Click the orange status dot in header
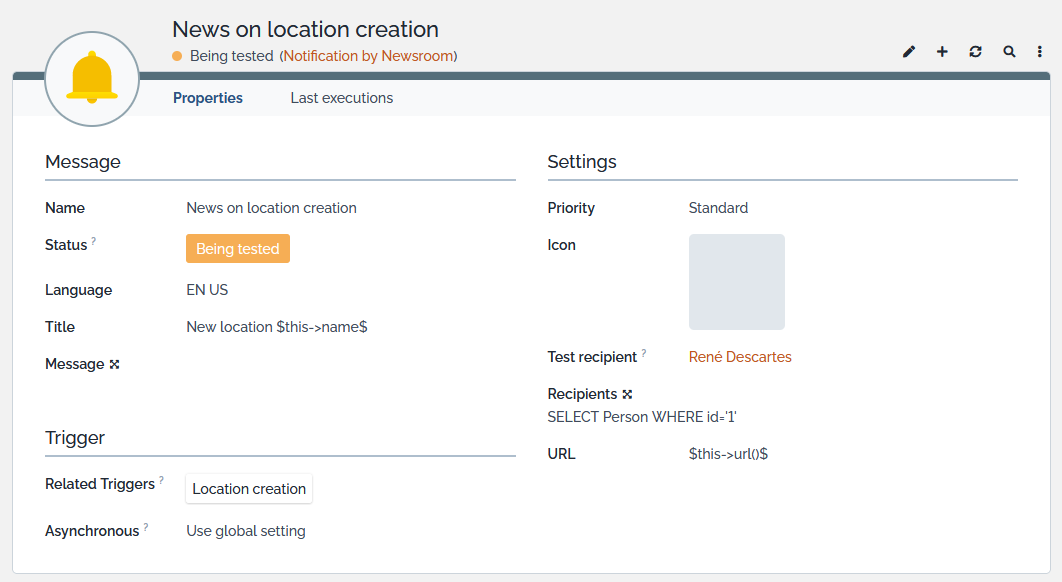Image resolution: width=1062 pixels, height=582 pixels. (177, 56)
